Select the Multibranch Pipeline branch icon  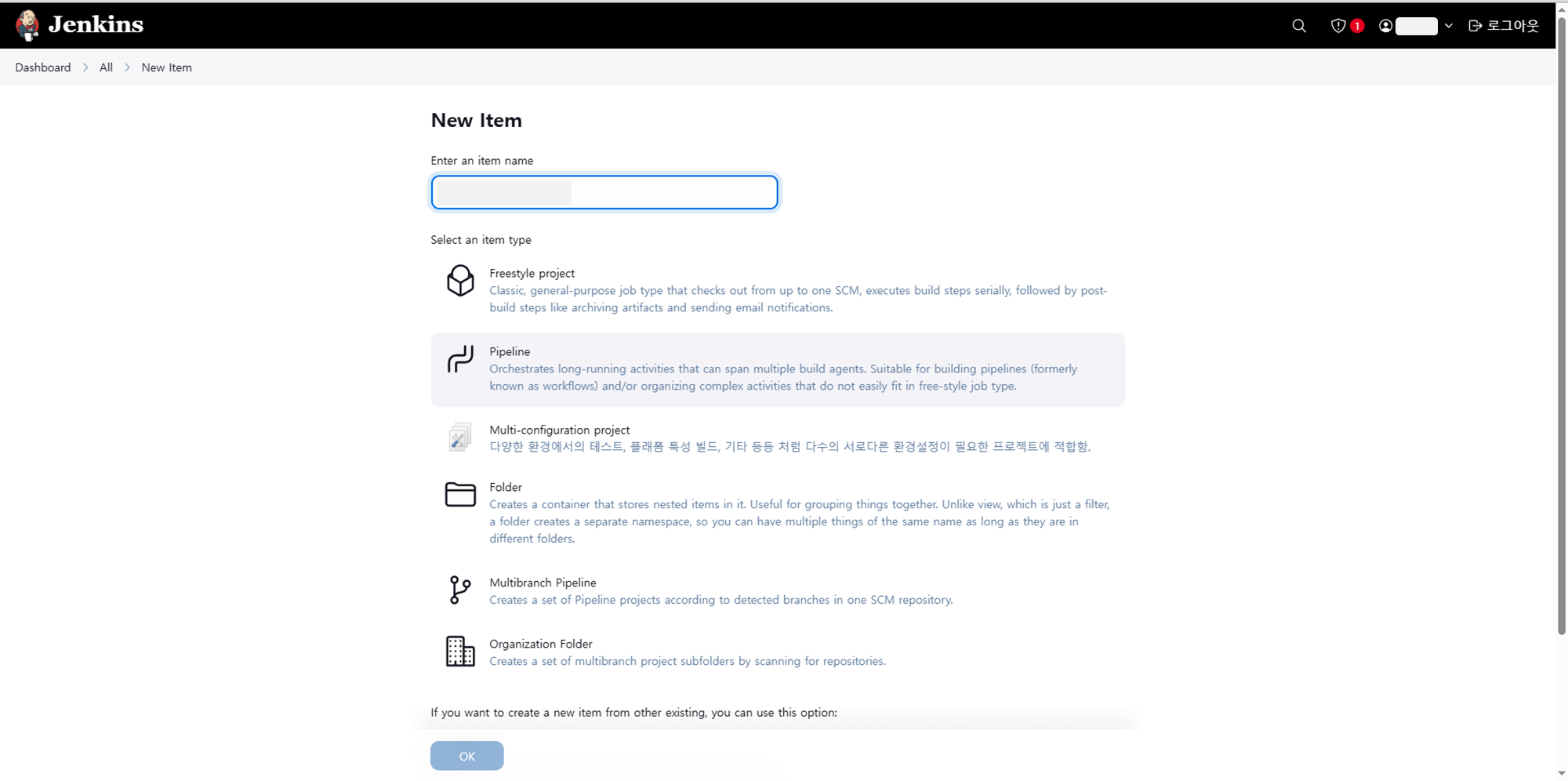(460, 590)
